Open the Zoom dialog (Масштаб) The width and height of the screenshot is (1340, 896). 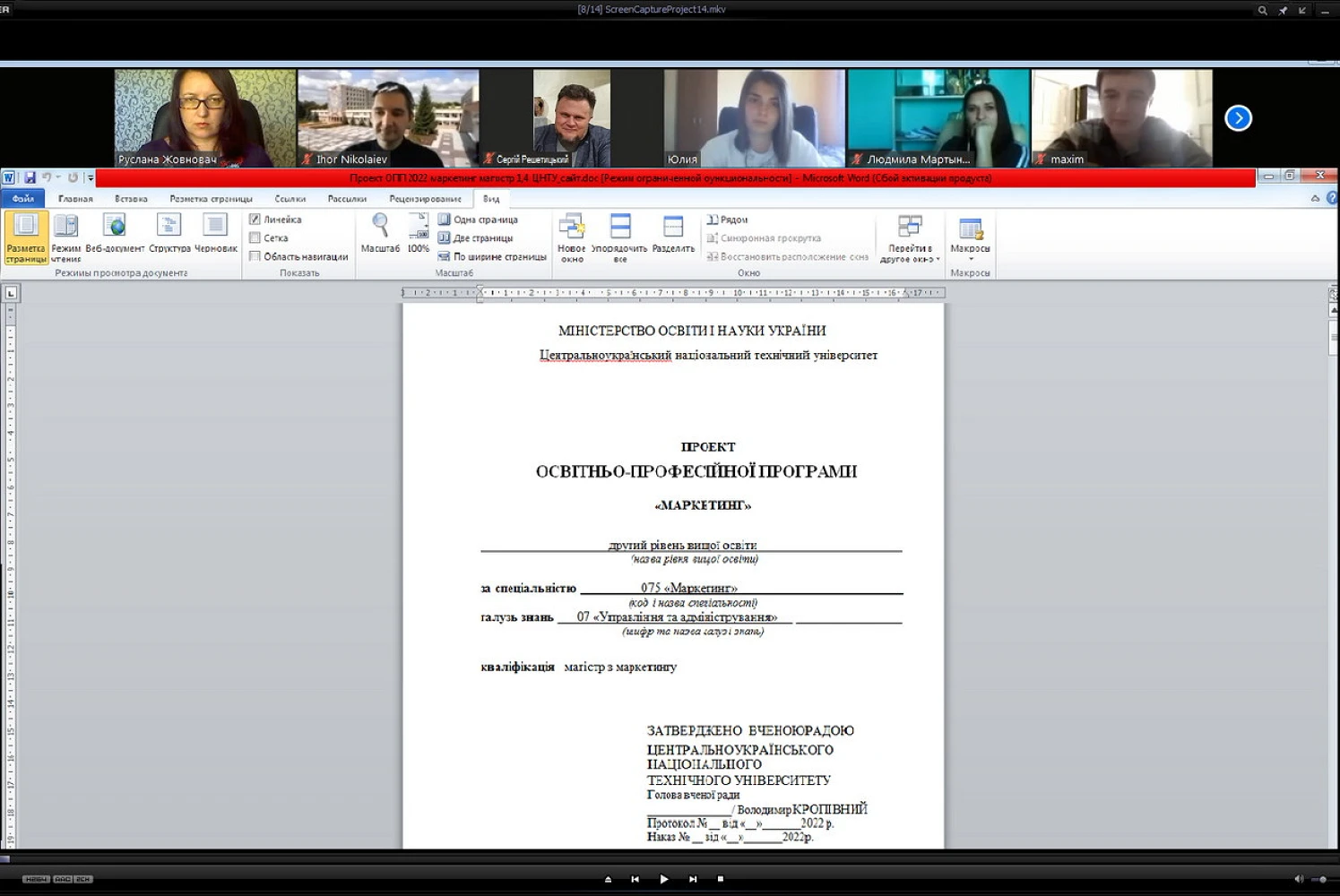click(380, 233)
